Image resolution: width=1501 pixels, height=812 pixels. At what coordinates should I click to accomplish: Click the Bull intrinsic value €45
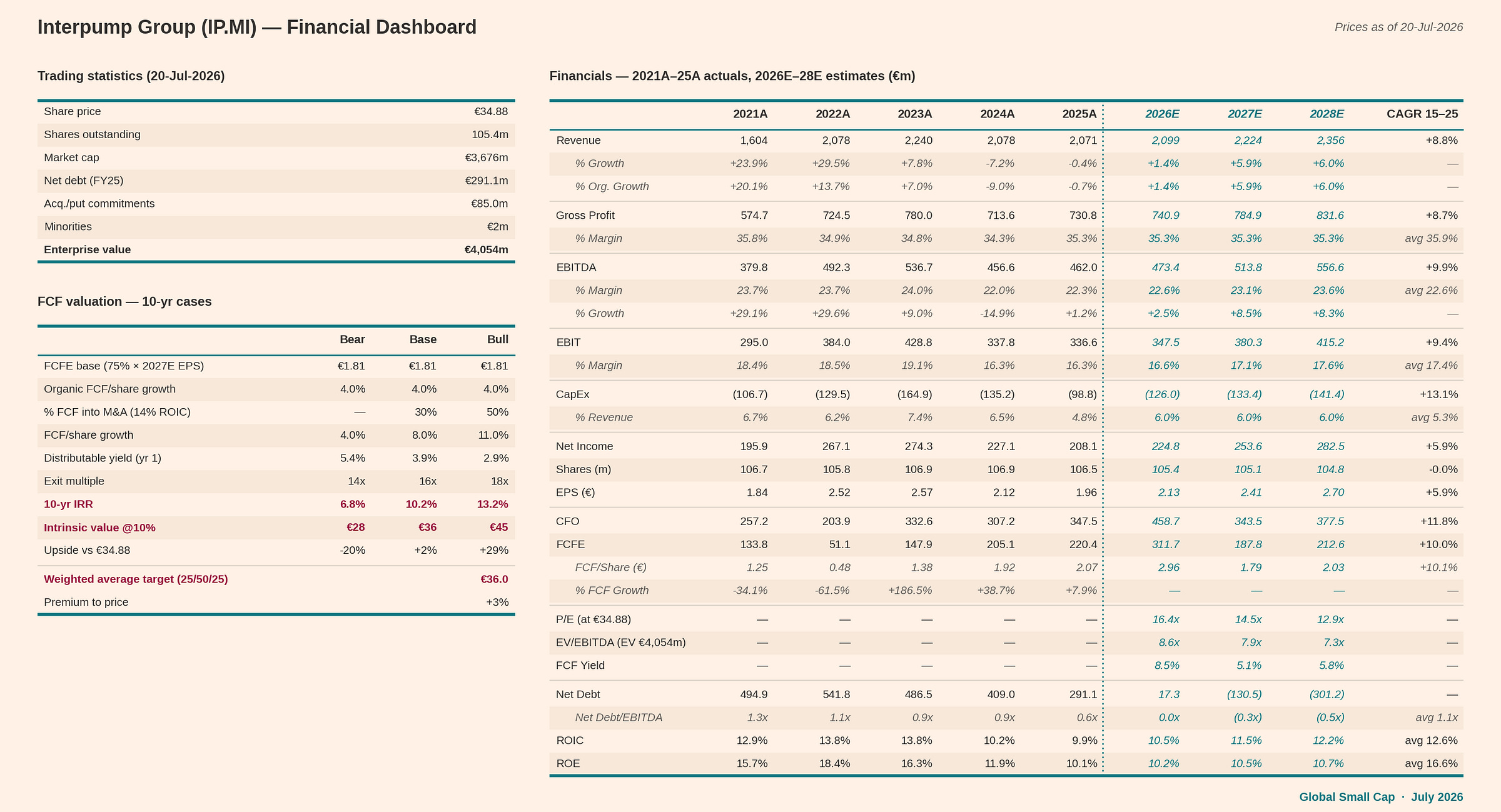click(x=498, y=528)
